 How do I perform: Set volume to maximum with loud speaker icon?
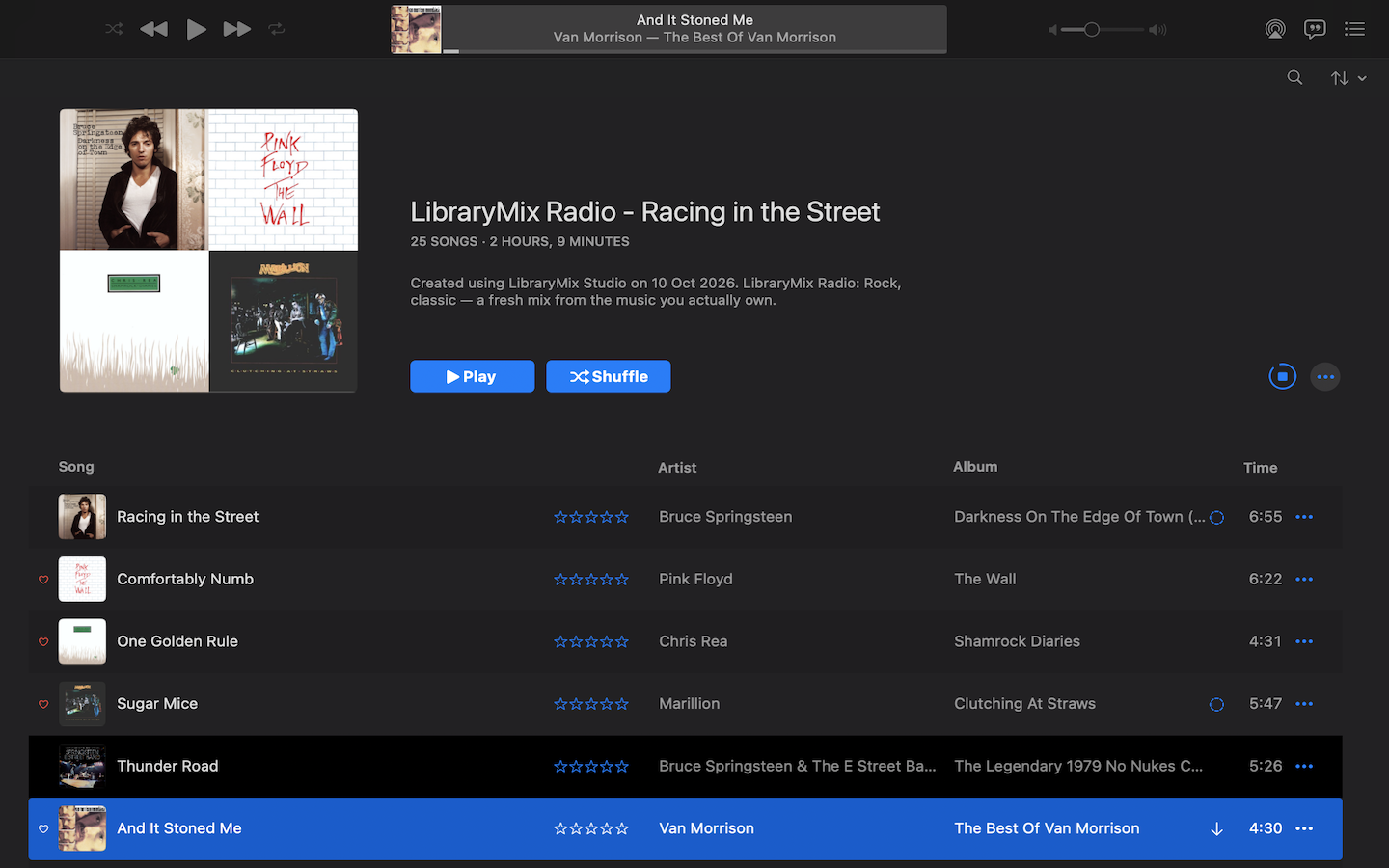pyautogui.click(x=1157, y=30)
